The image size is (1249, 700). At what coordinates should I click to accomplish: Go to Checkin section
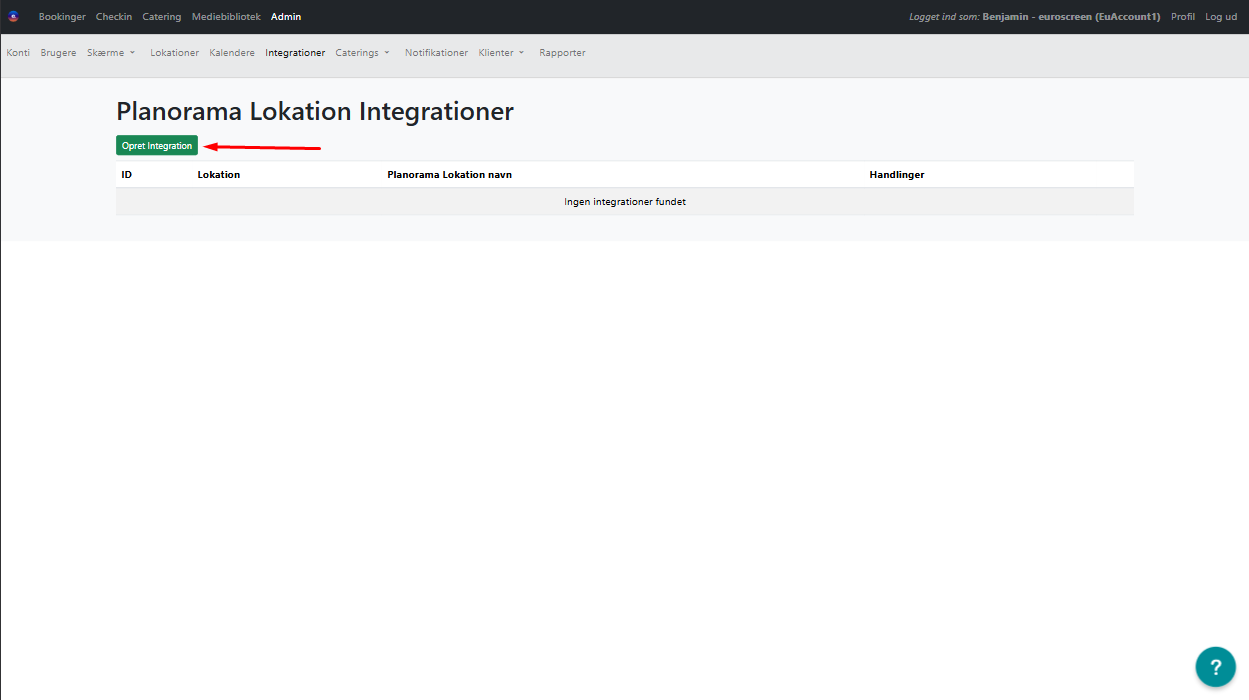point(114,17)
